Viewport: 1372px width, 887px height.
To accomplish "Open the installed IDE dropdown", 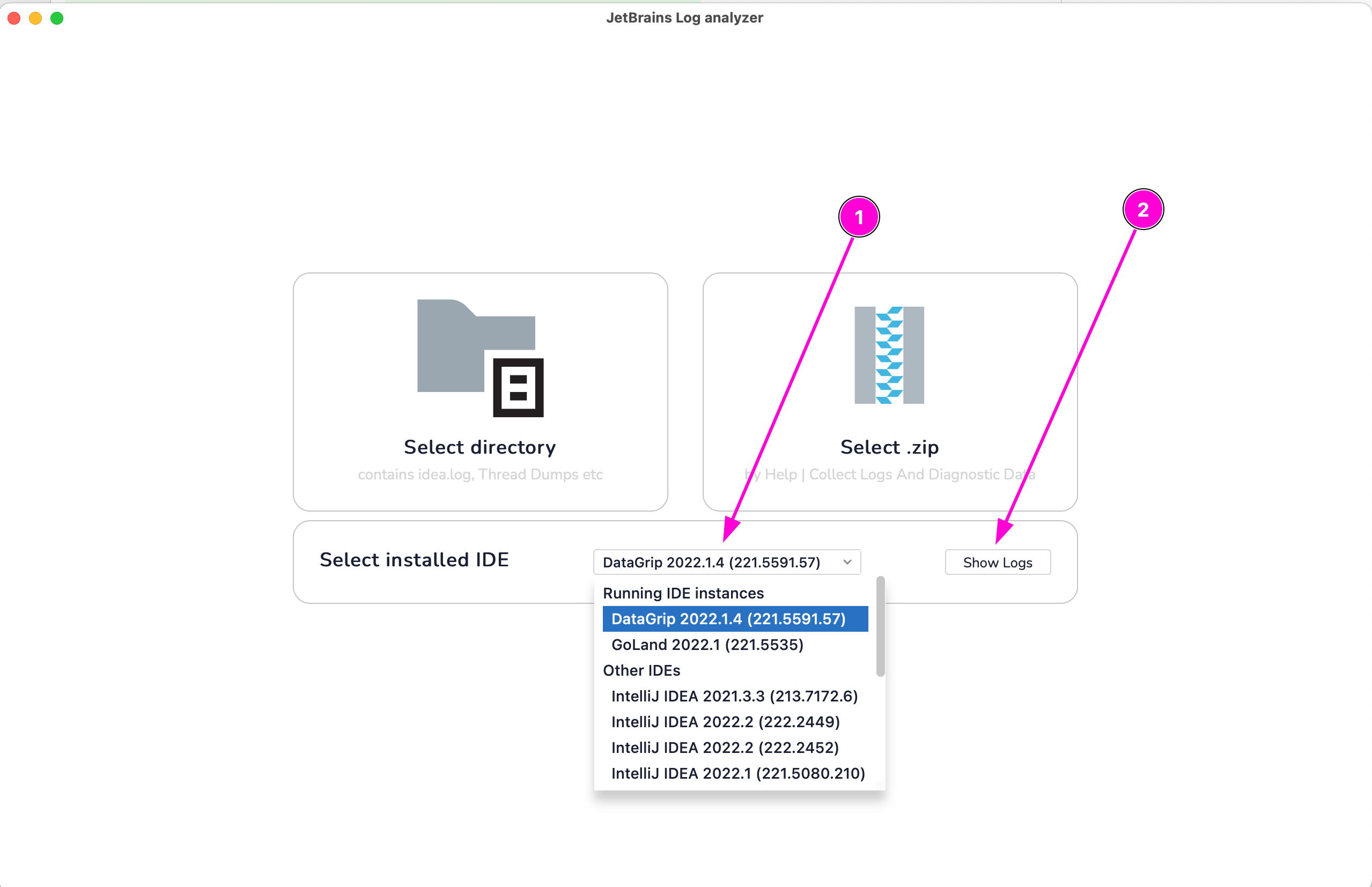I will pos(727,562).
